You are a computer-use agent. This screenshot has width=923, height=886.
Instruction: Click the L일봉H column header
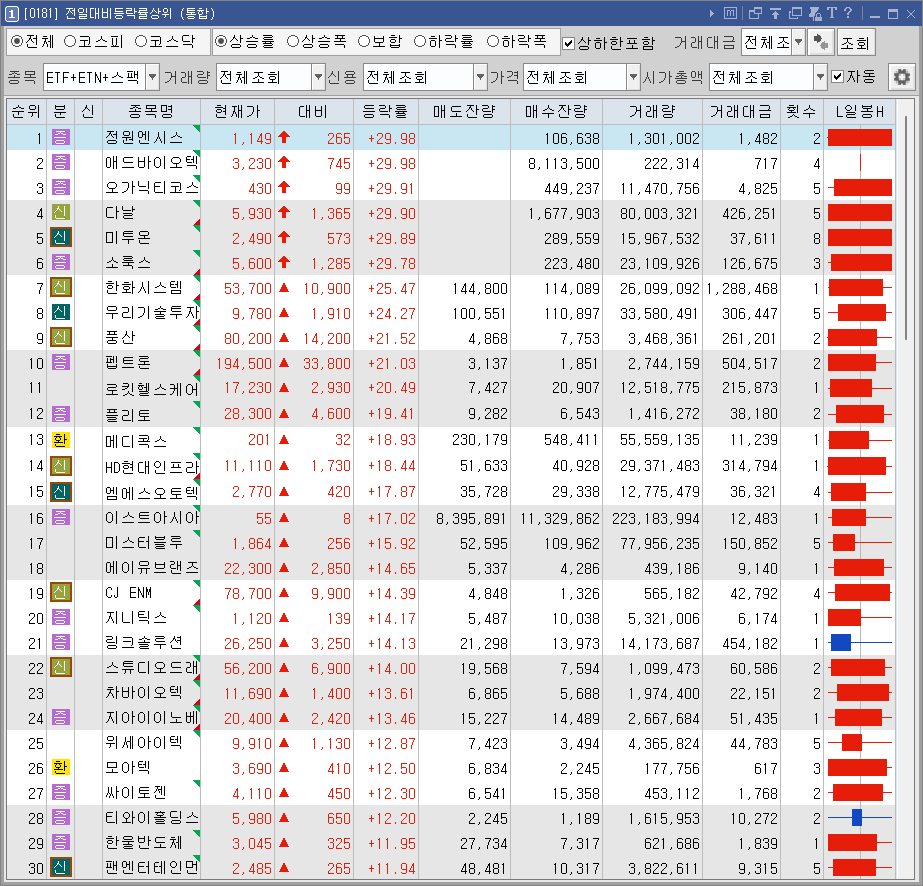pos(859,111)
